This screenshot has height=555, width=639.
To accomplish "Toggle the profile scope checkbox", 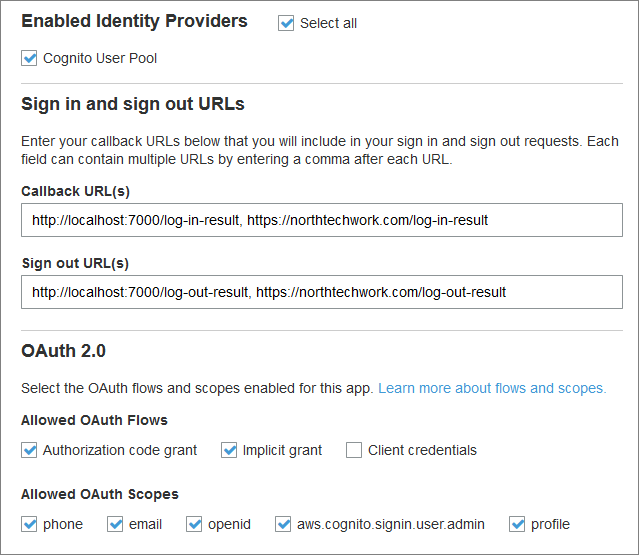I will click(517, 524).
